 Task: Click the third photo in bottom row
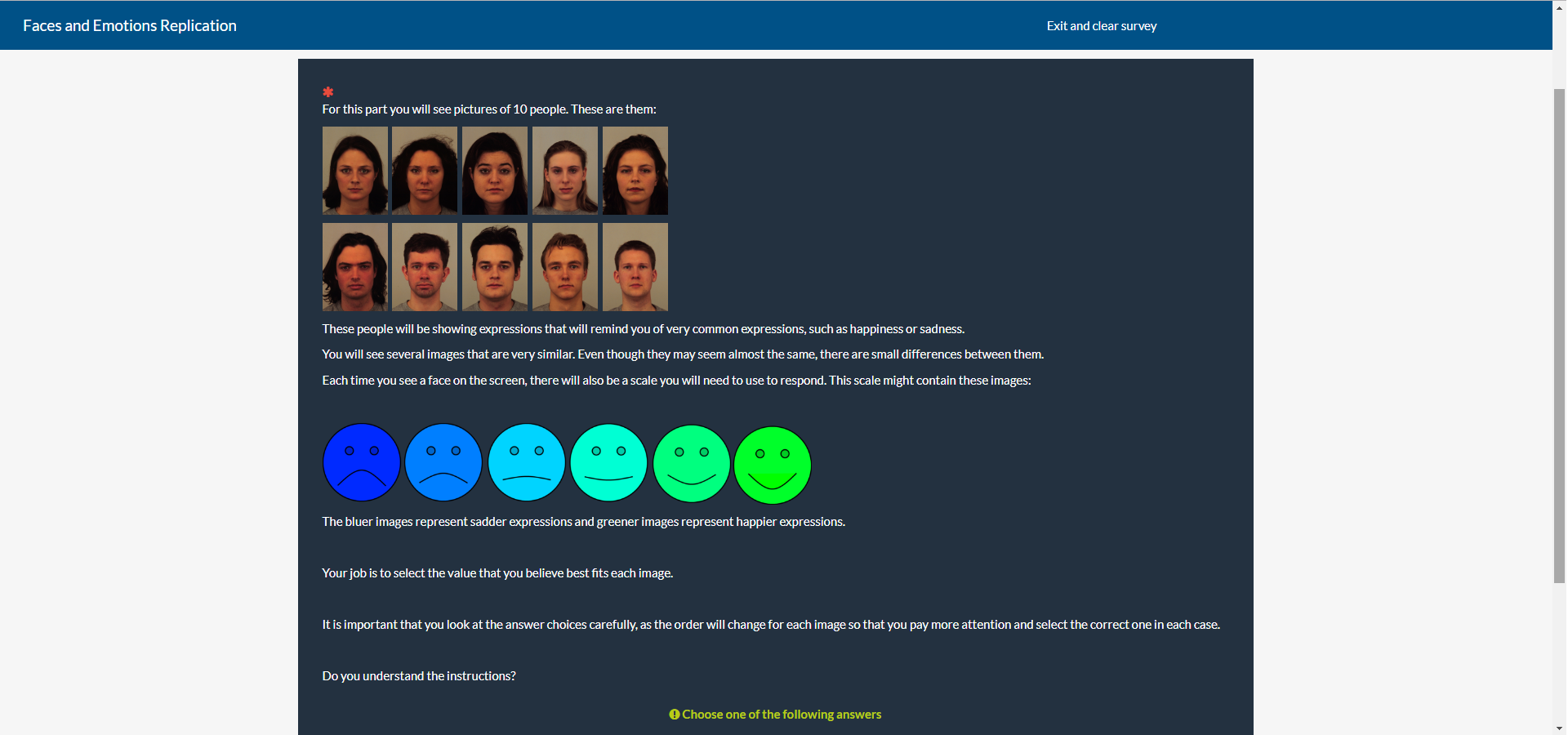click(495, 267)
